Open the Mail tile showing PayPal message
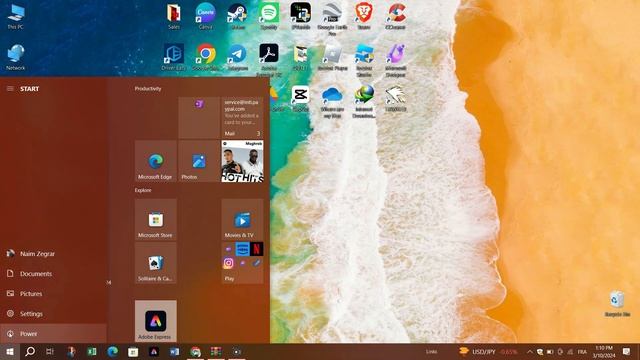640x360 pixels. (x=242, y=118)
